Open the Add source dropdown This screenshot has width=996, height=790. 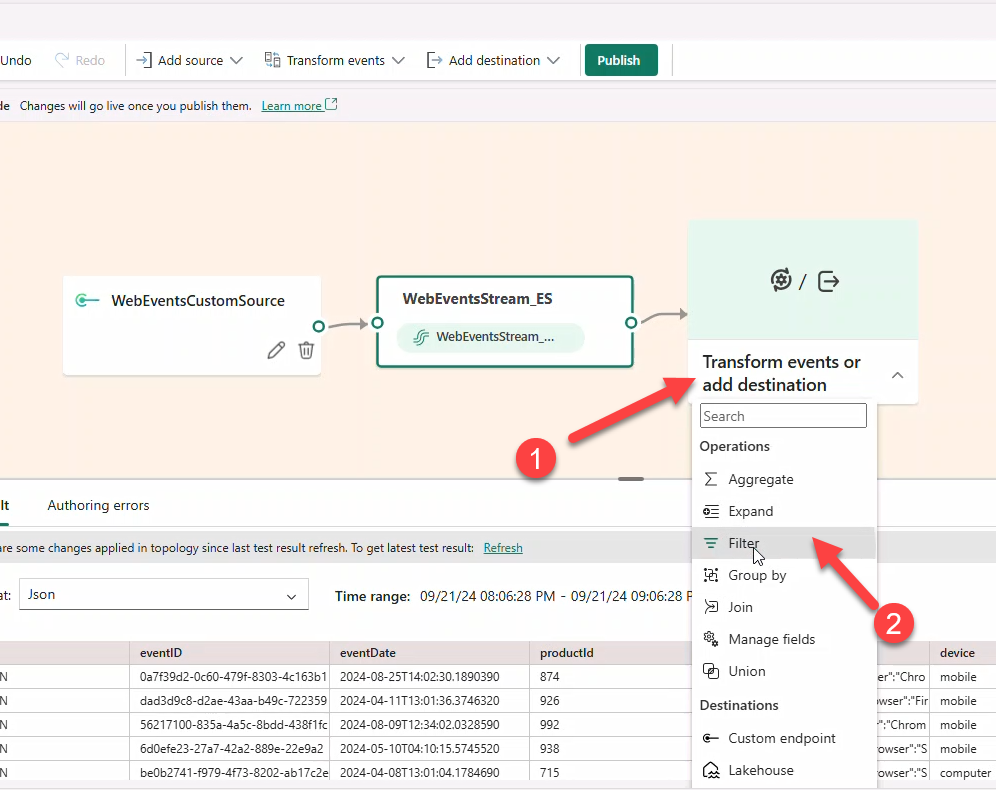(190, 60)
